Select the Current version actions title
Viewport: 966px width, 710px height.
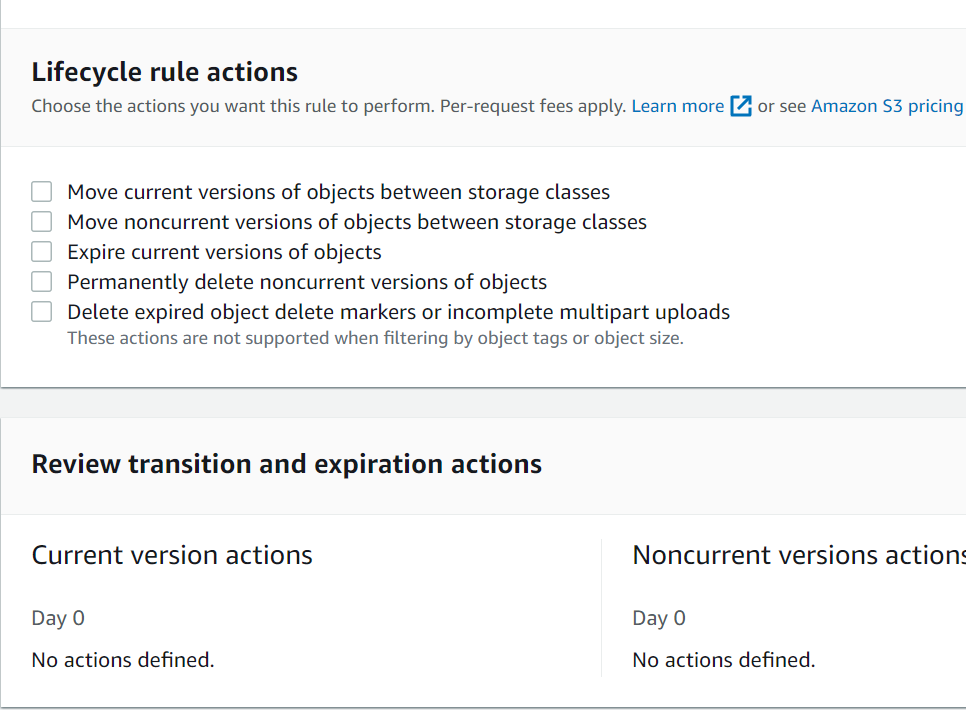tap(172, 555)
